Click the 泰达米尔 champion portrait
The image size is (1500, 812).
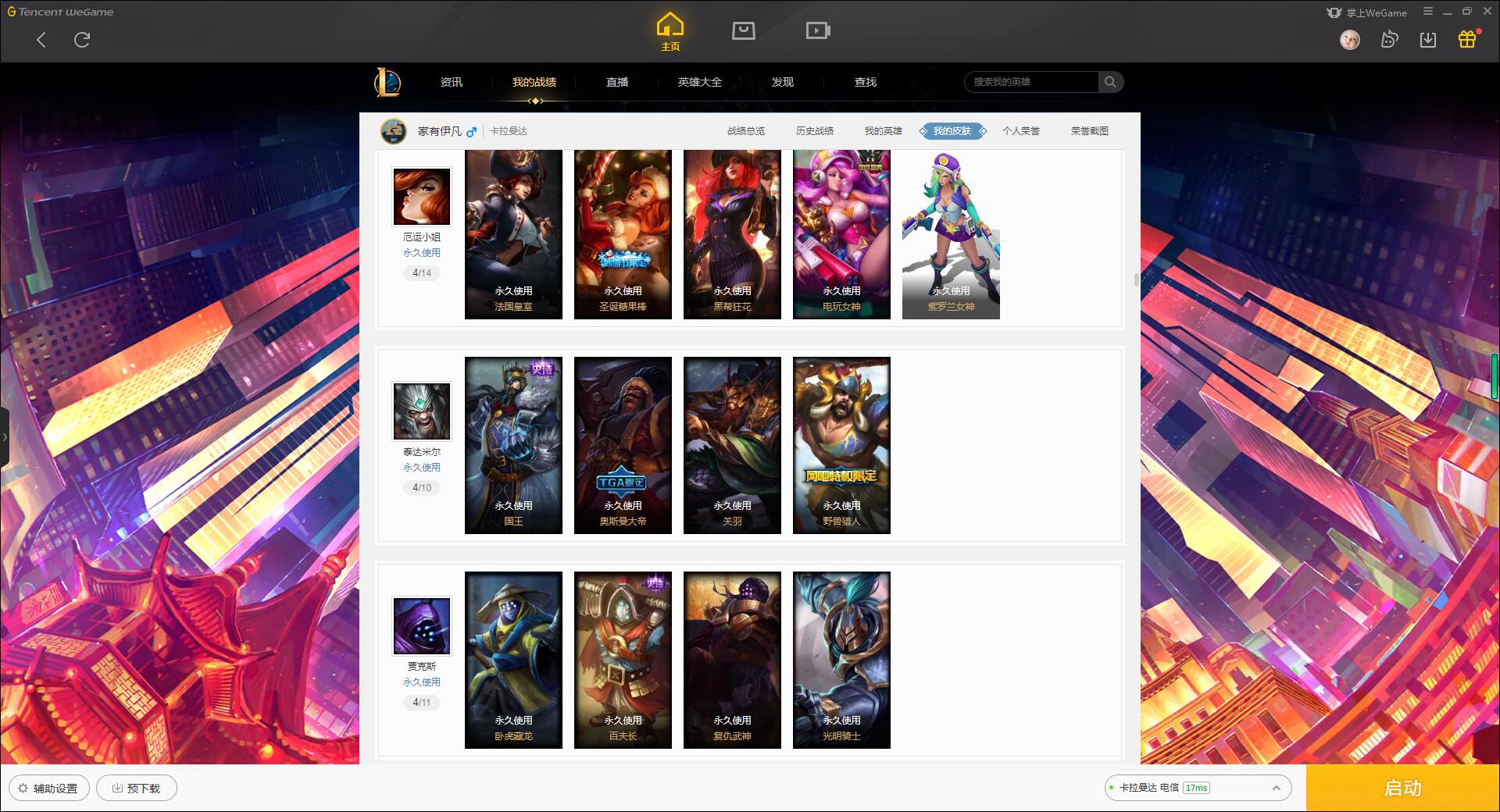point(422,411)
